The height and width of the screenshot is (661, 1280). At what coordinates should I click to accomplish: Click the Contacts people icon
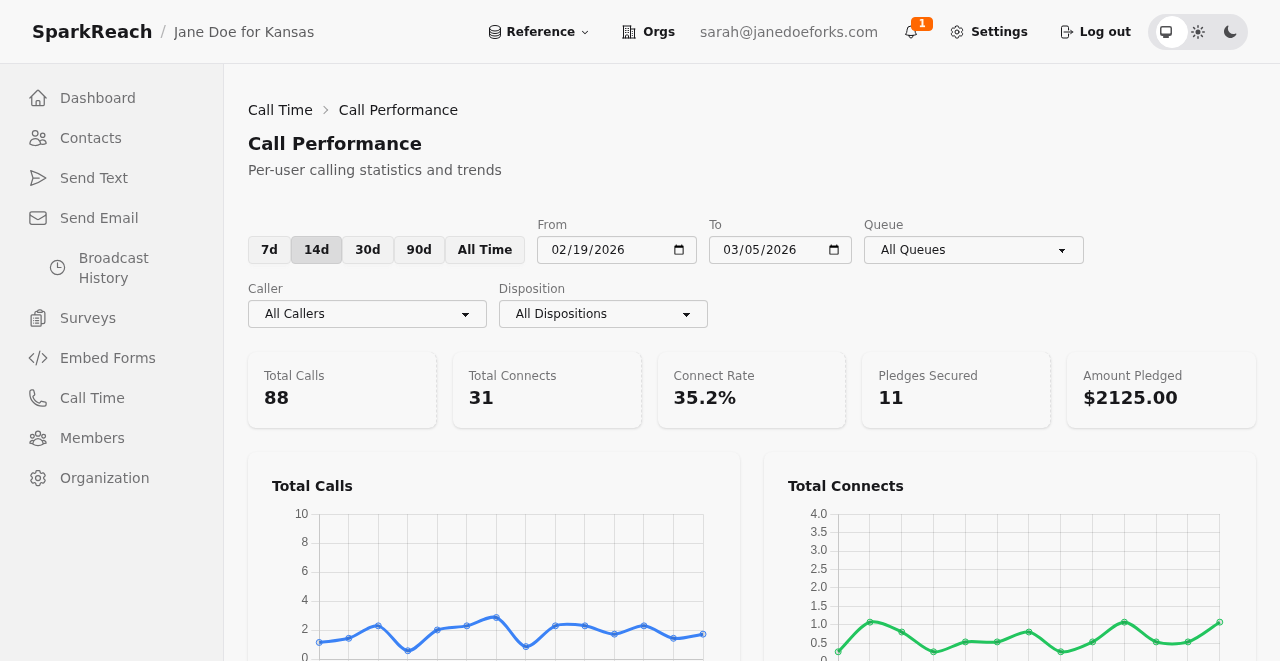[38, 138]
